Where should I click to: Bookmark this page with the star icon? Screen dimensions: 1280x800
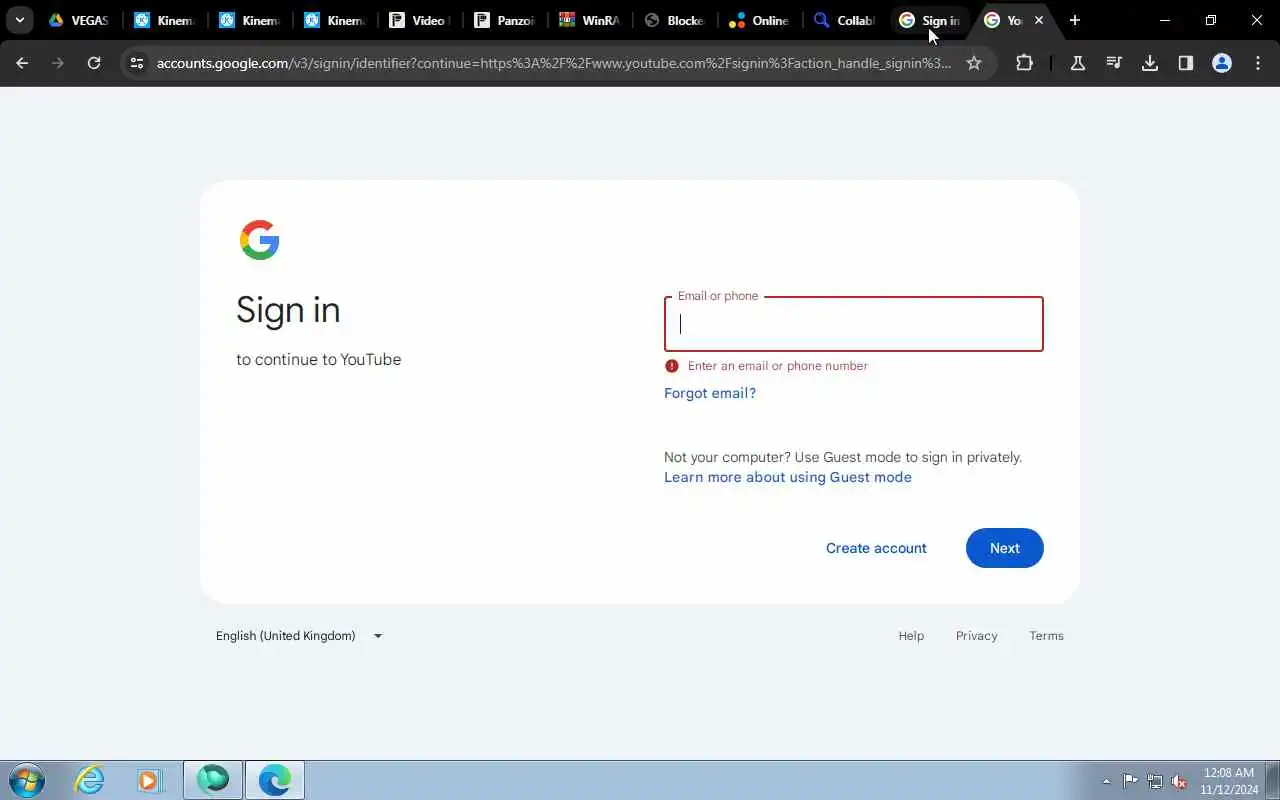[974, 63]
